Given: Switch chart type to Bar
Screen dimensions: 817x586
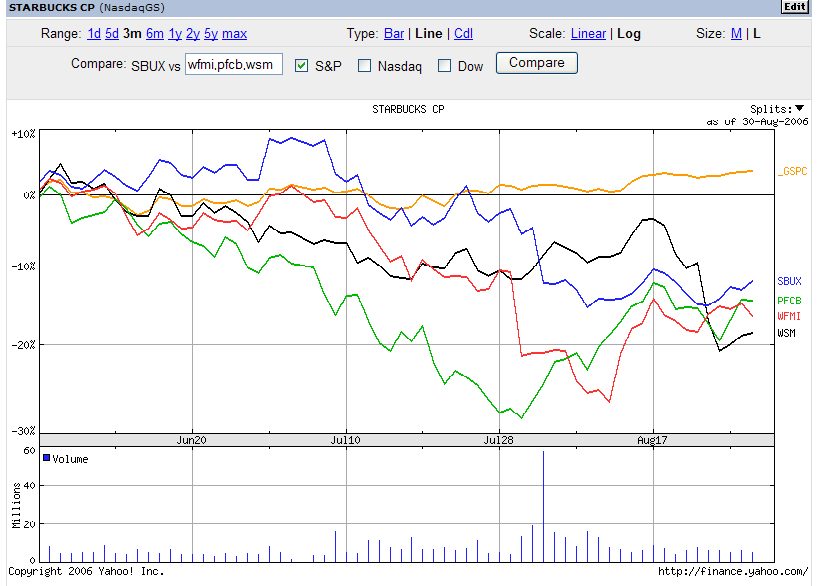Looking at the screenshot, I should tap(394, 34).
